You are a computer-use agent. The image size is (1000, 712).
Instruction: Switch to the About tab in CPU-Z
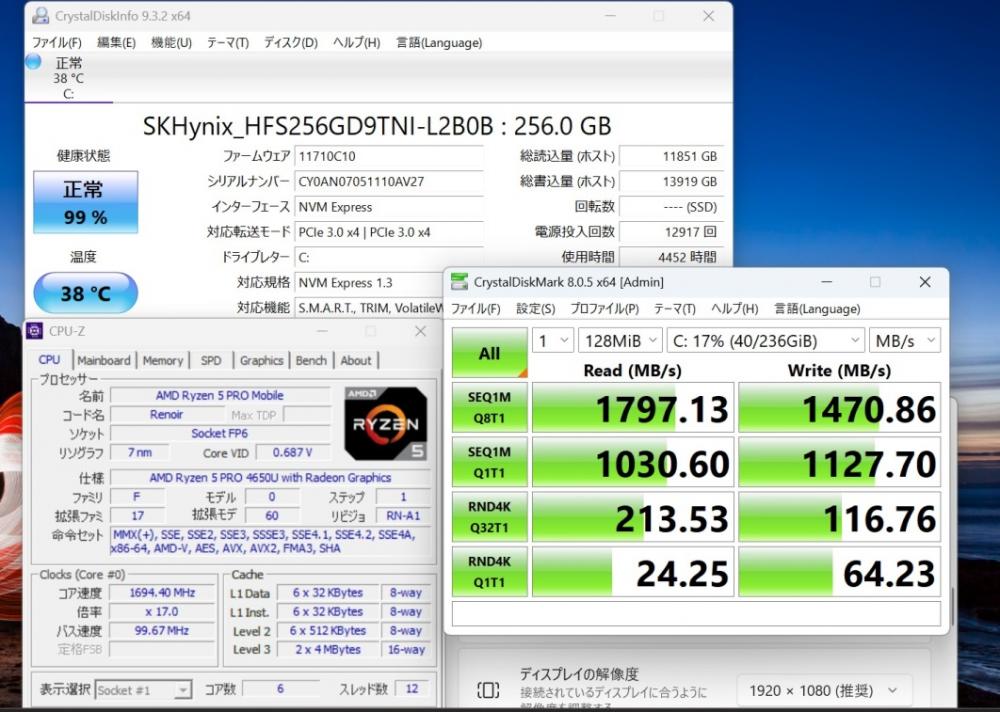[x=356, y=360]
